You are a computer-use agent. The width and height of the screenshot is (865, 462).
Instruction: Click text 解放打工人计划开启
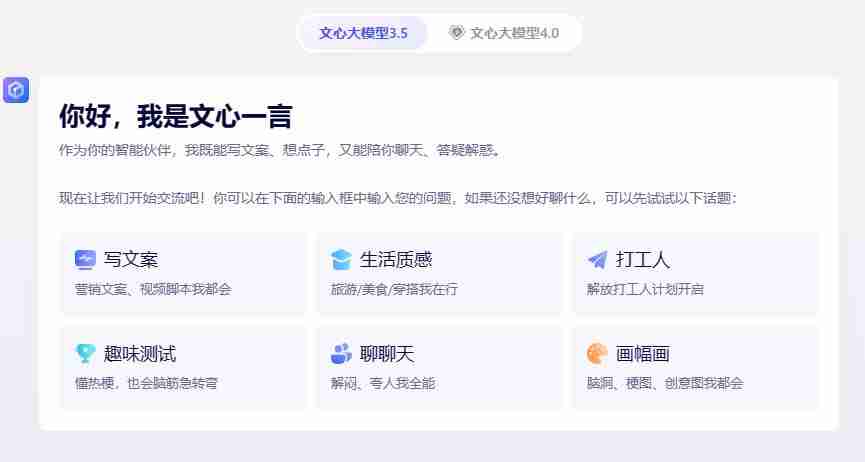[645, 289]
